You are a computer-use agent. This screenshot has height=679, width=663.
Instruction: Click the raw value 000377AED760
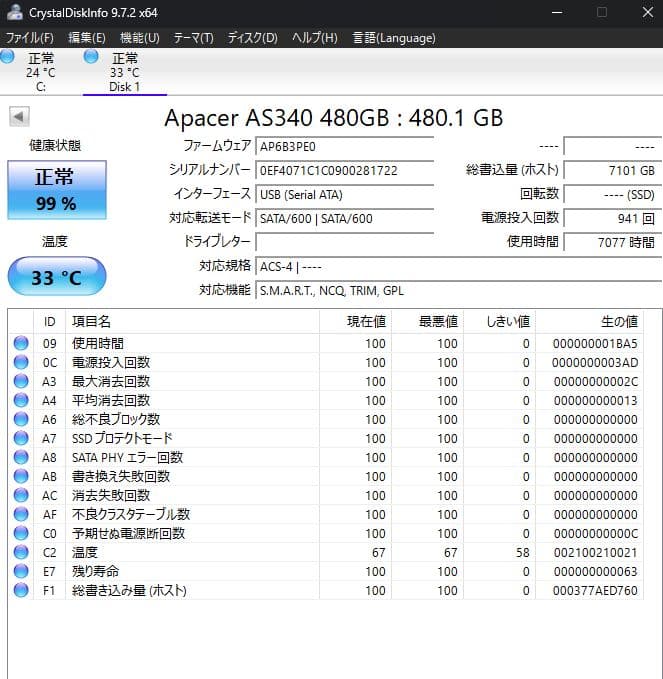pos(595,591)
